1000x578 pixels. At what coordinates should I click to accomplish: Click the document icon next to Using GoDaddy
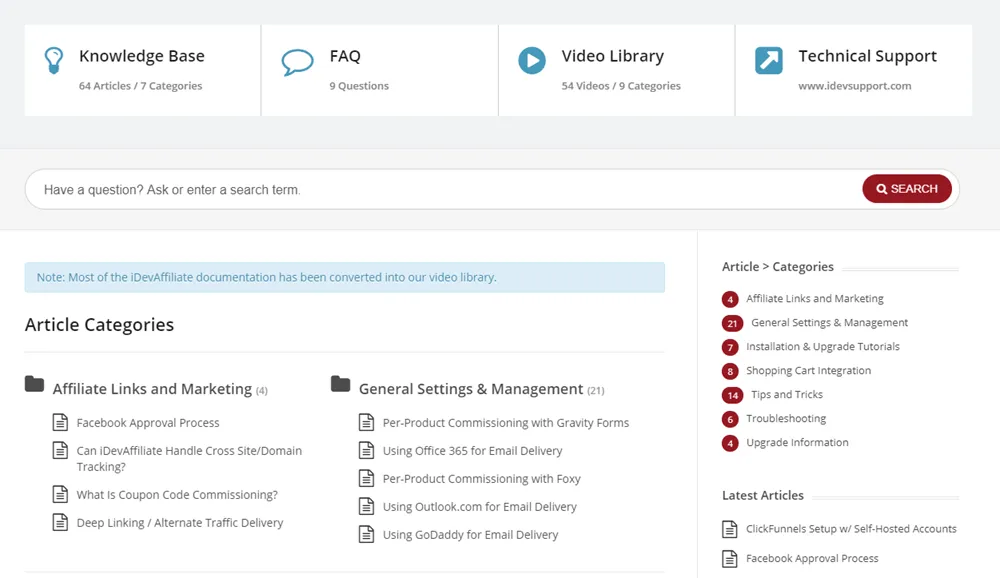pos(366,534)
